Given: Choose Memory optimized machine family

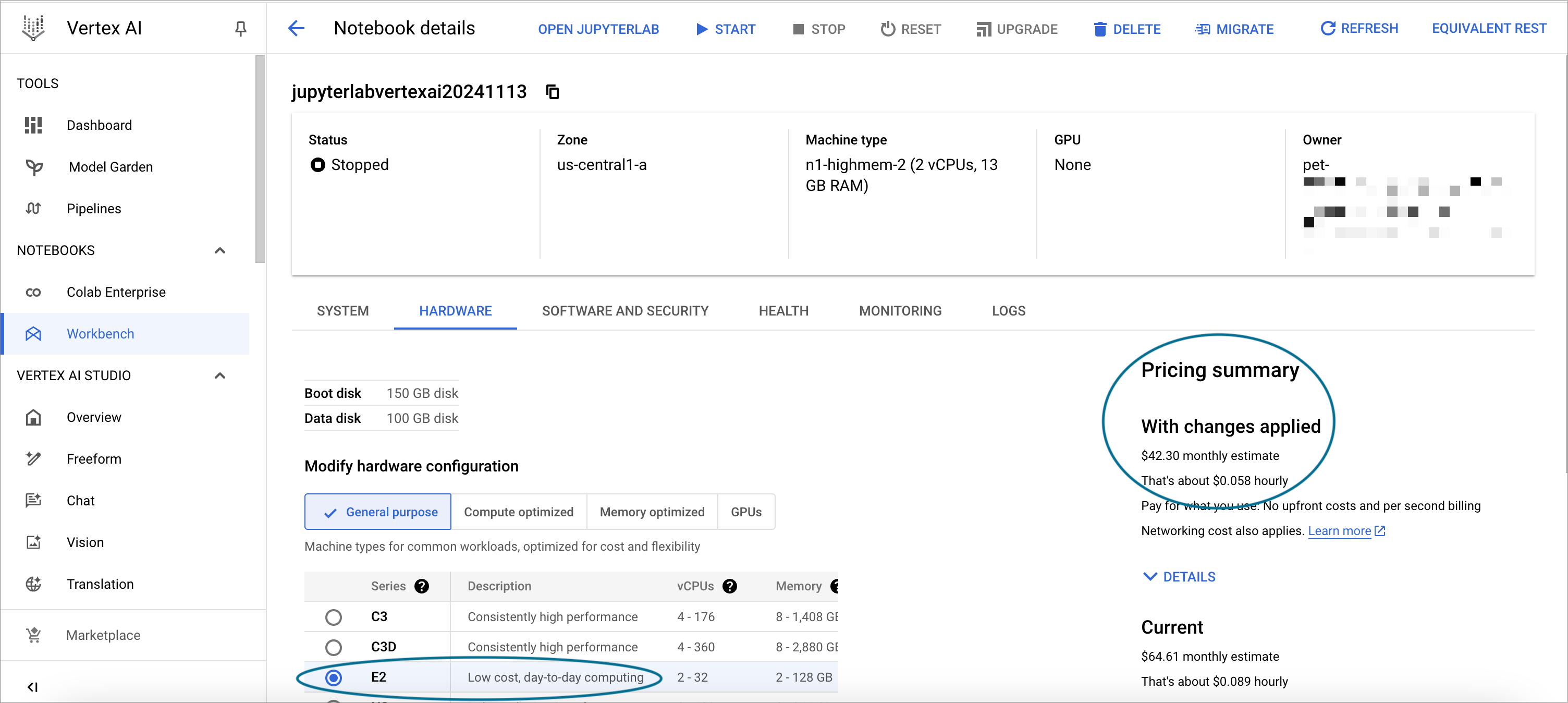Looking at the screenshot, I should 652,512.
